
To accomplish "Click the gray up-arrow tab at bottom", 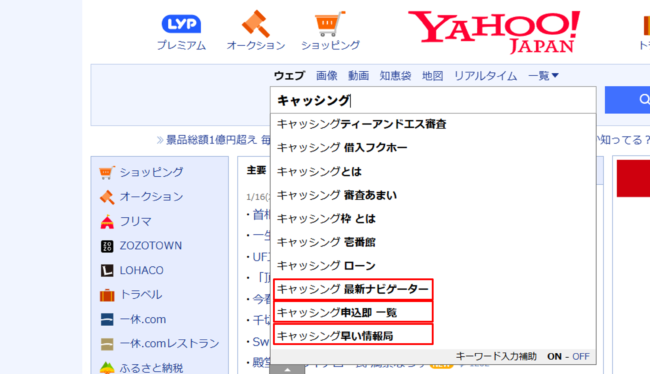I will [287, 369].
